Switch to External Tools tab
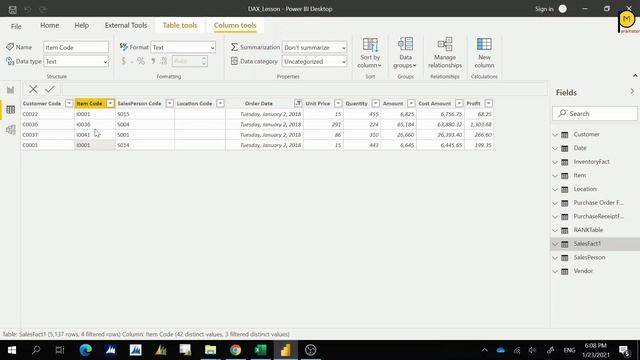 [126, 25]
